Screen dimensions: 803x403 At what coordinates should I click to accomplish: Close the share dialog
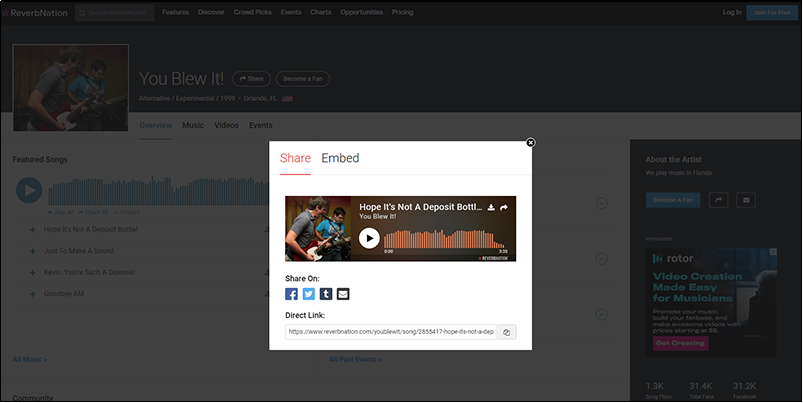point(531,142)
